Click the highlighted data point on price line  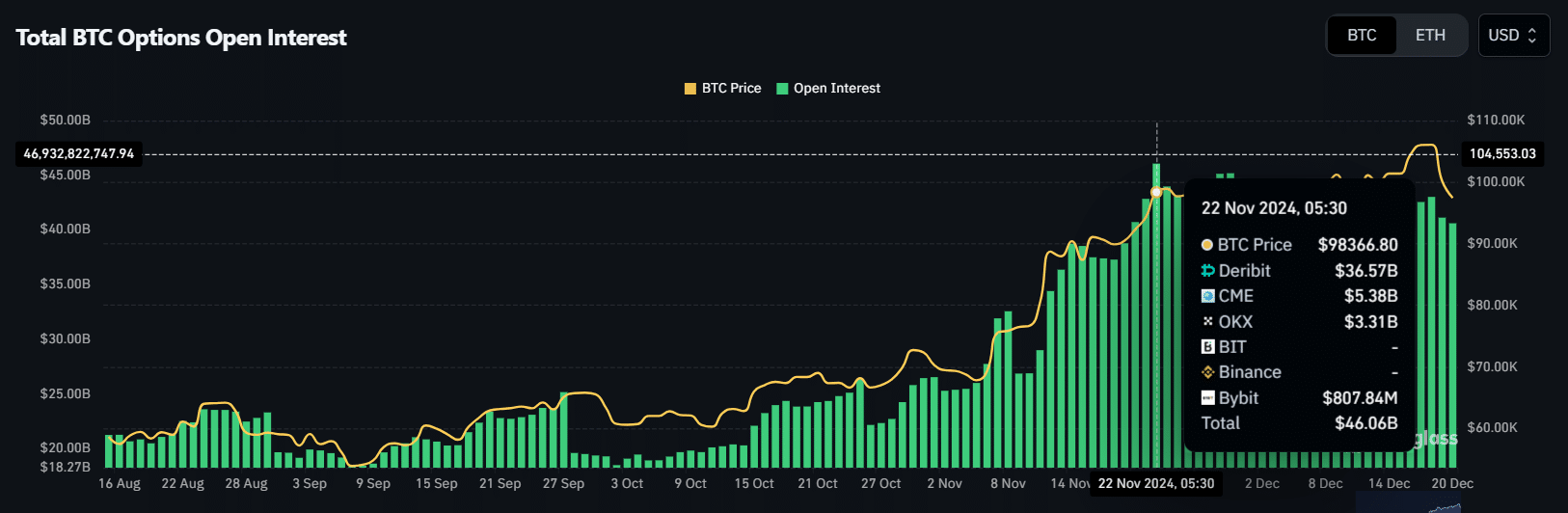[1156, 192]
